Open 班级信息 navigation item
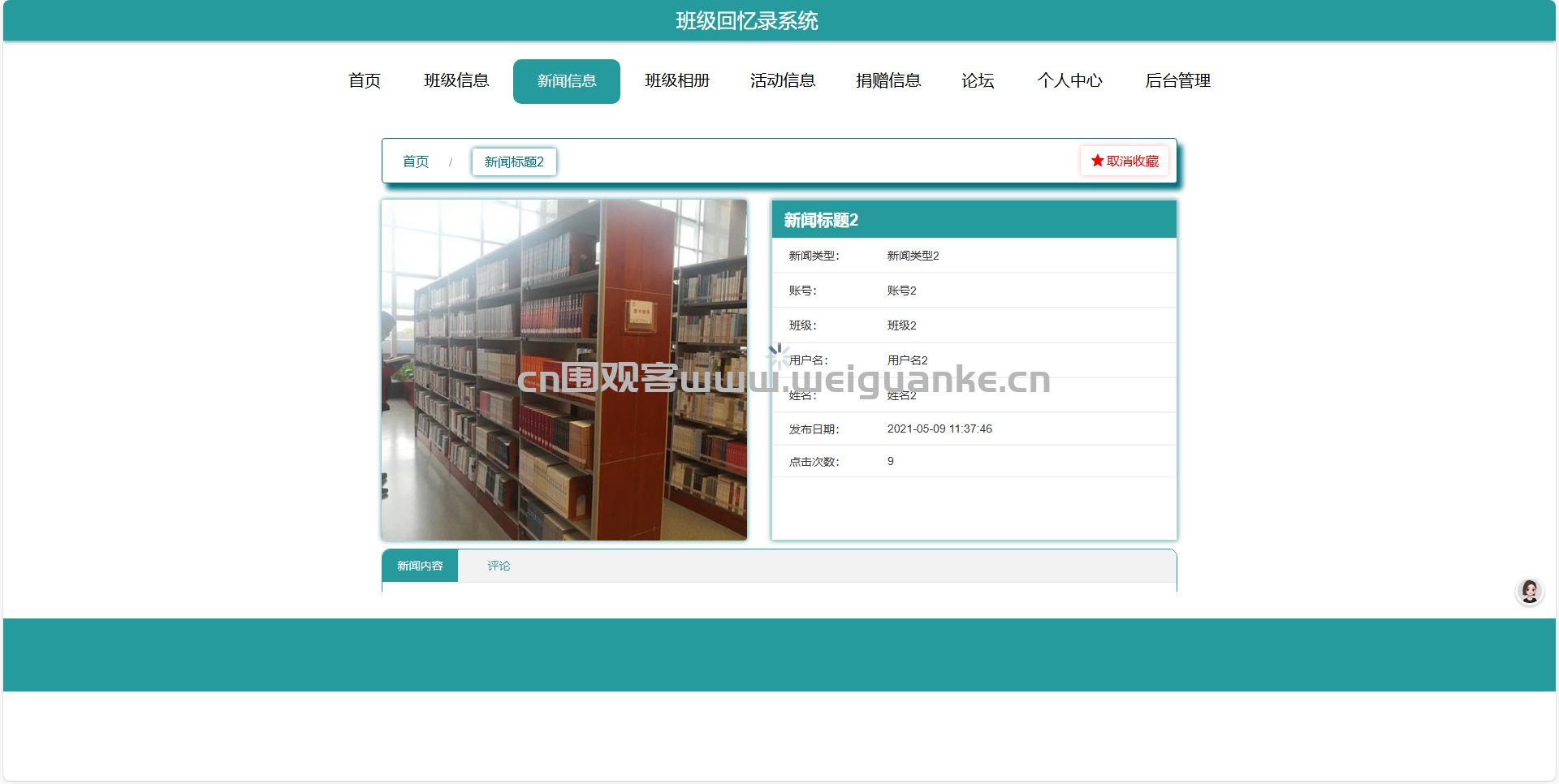The width and height of the screenshot is (1559, 784). pos(456,80)
